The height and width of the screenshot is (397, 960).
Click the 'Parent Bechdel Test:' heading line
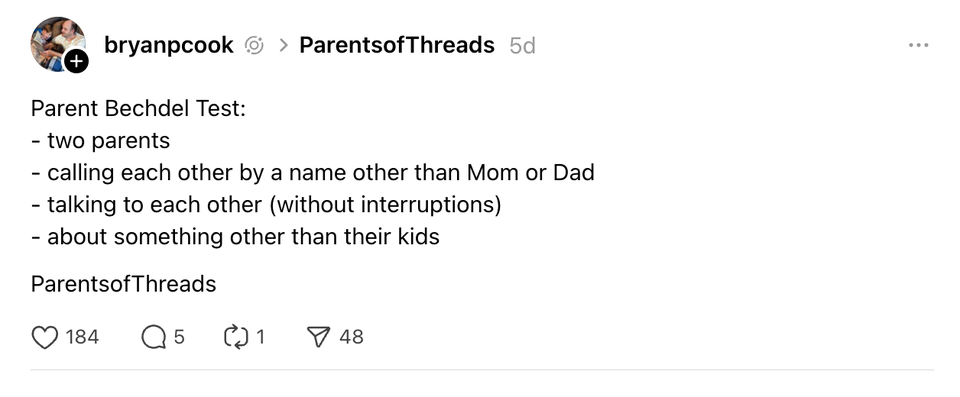[138, 109]
